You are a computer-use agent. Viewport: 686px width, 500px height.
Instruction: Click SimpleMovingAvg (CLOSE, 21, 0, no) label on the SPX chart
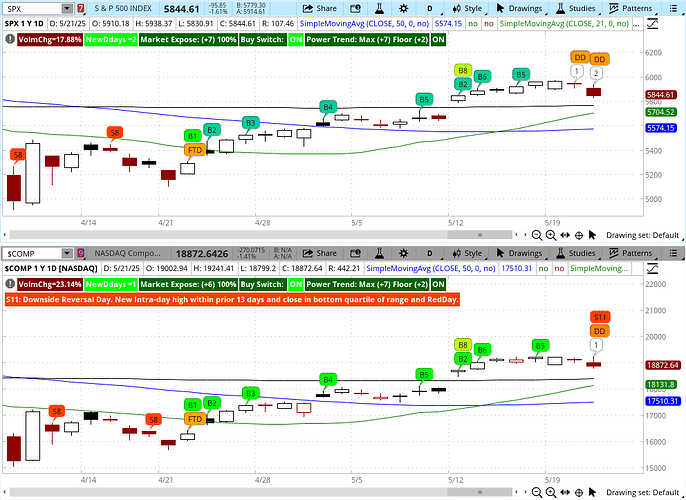[x=564, y=24]
